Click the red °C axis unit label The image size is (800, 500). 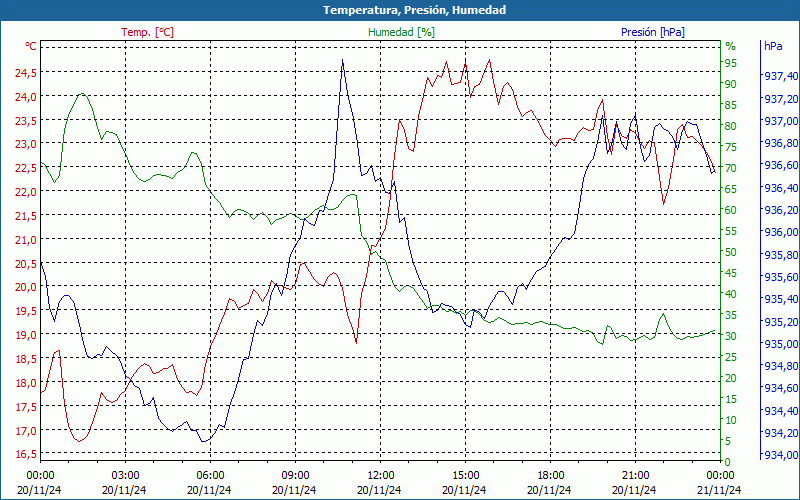click(x=31, y=46)
